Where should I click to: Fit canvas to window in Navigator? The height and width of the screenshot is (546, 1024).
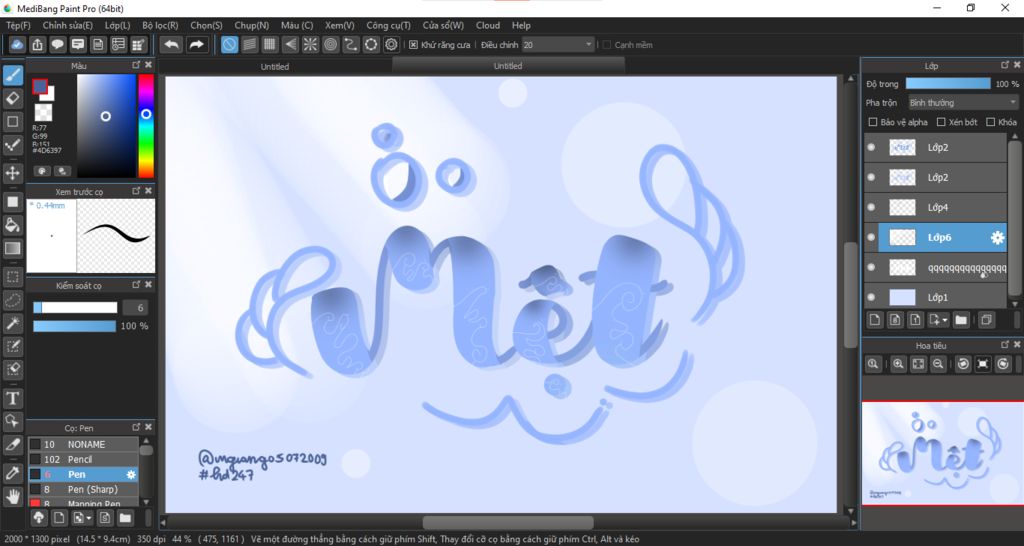pos(918,364)
